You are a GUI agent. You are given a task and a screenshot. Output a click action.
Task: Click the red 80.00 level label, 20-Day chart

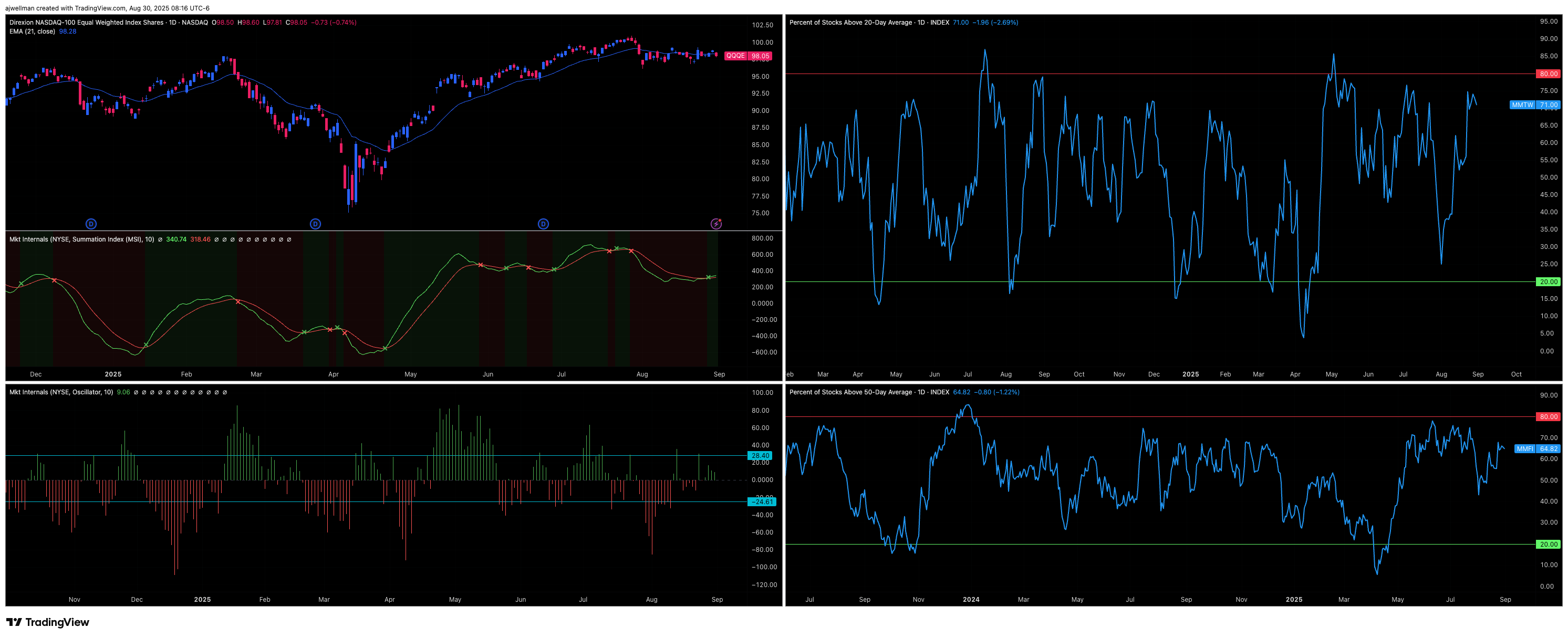pyautogui.click(x=1549, y=74)
